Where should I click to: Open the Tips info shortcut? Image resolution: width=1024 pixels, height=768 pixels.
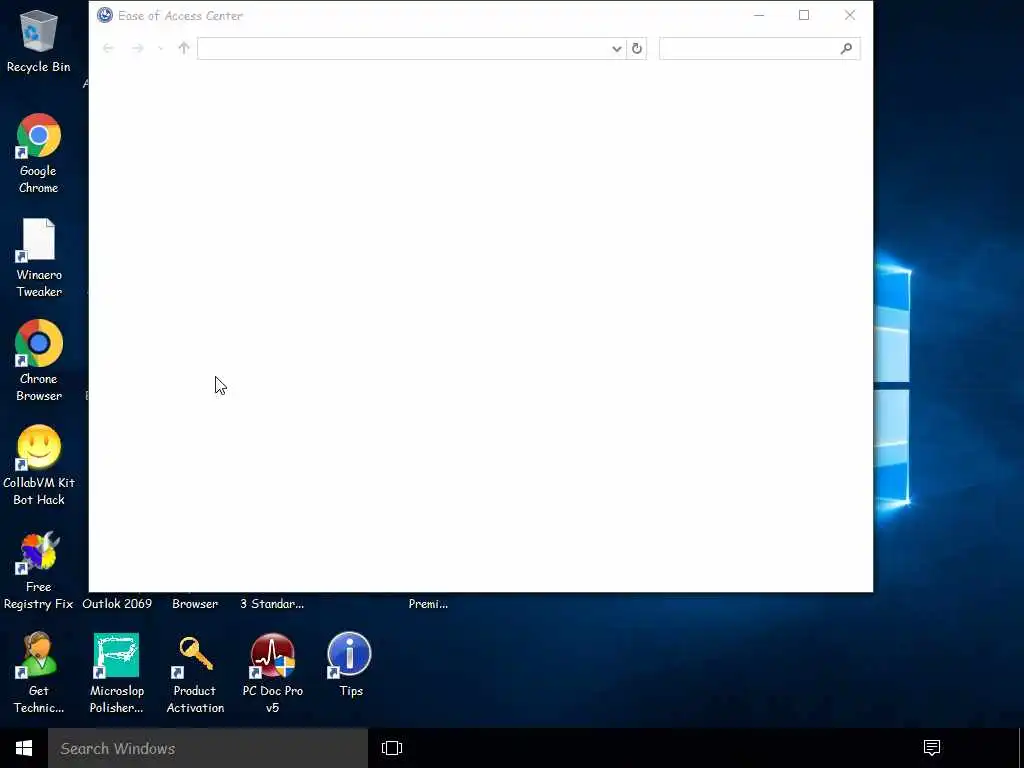[x=350, y=664]
